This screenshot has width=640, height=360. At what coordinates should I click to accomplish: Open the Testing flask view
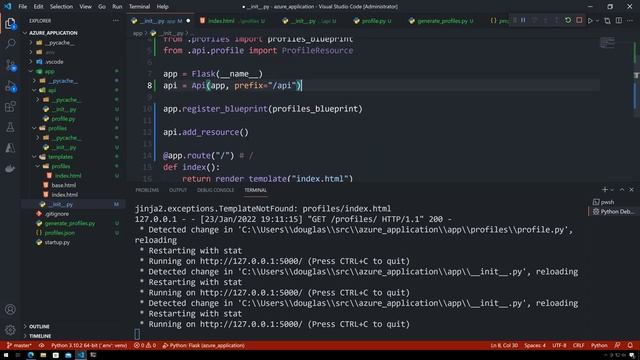tap(10, 127)
